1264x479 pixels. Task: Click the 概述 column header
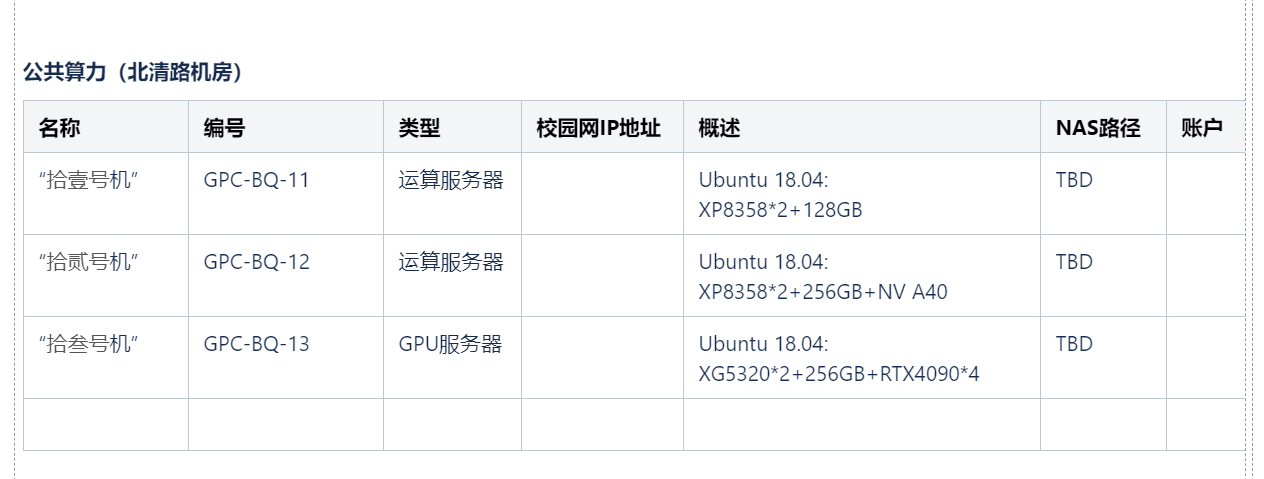click(x=862, y=127)
